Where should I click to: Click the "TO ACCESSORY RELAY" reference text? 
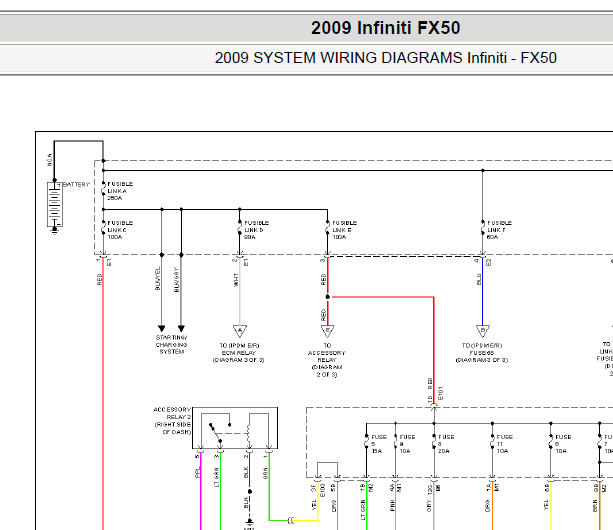coord(327,360)
